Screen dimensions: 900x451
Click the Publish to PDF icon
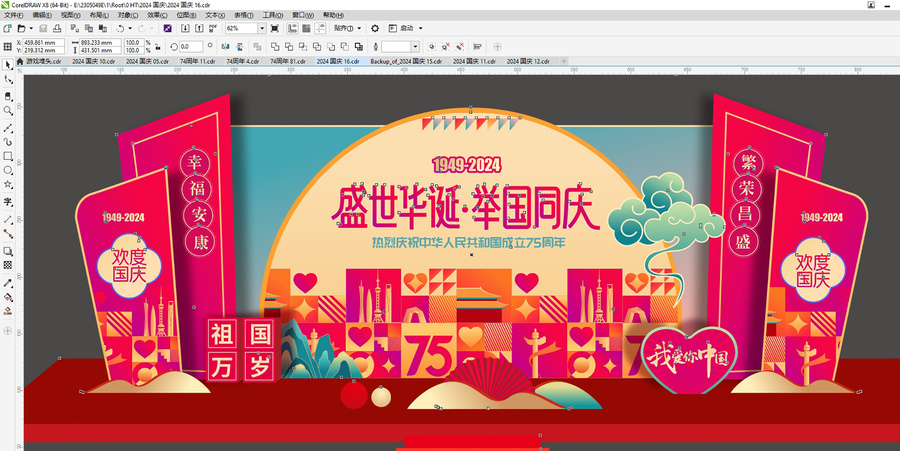click(212, 28)
